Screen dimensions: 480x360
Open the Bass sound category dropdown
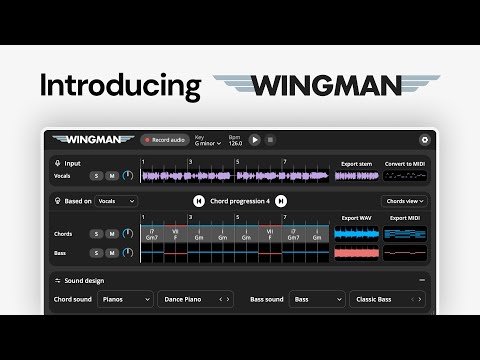pos(317,299)
